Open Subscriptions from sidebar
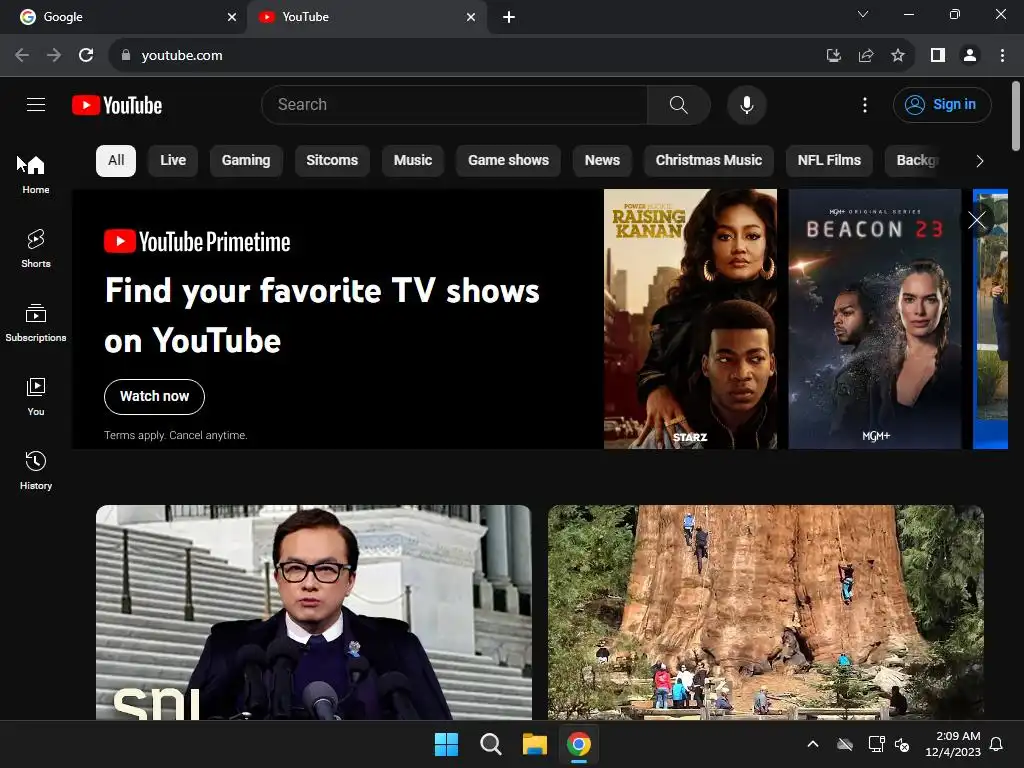The height and width of the screenshot is (768, 1024). click(36, 323)
